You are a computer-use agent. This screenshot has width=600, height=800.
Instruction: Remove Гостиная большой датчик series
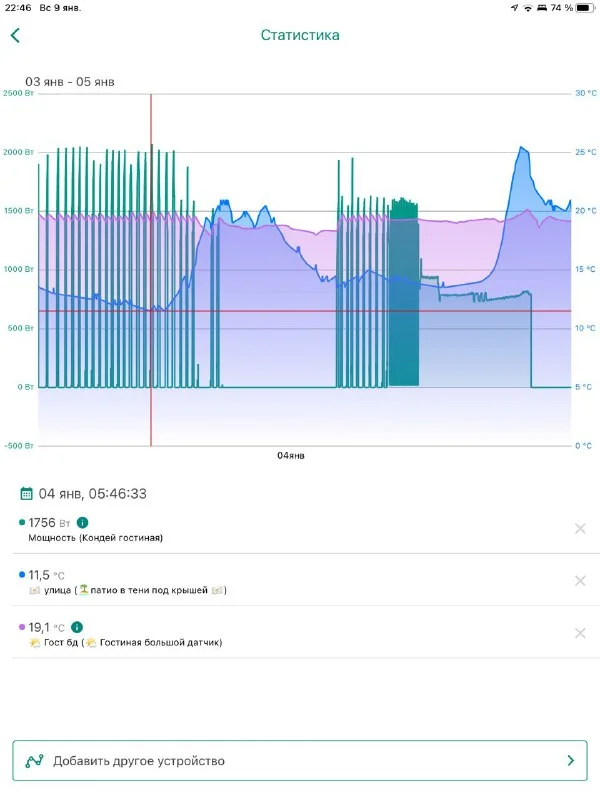pos(580,633)
